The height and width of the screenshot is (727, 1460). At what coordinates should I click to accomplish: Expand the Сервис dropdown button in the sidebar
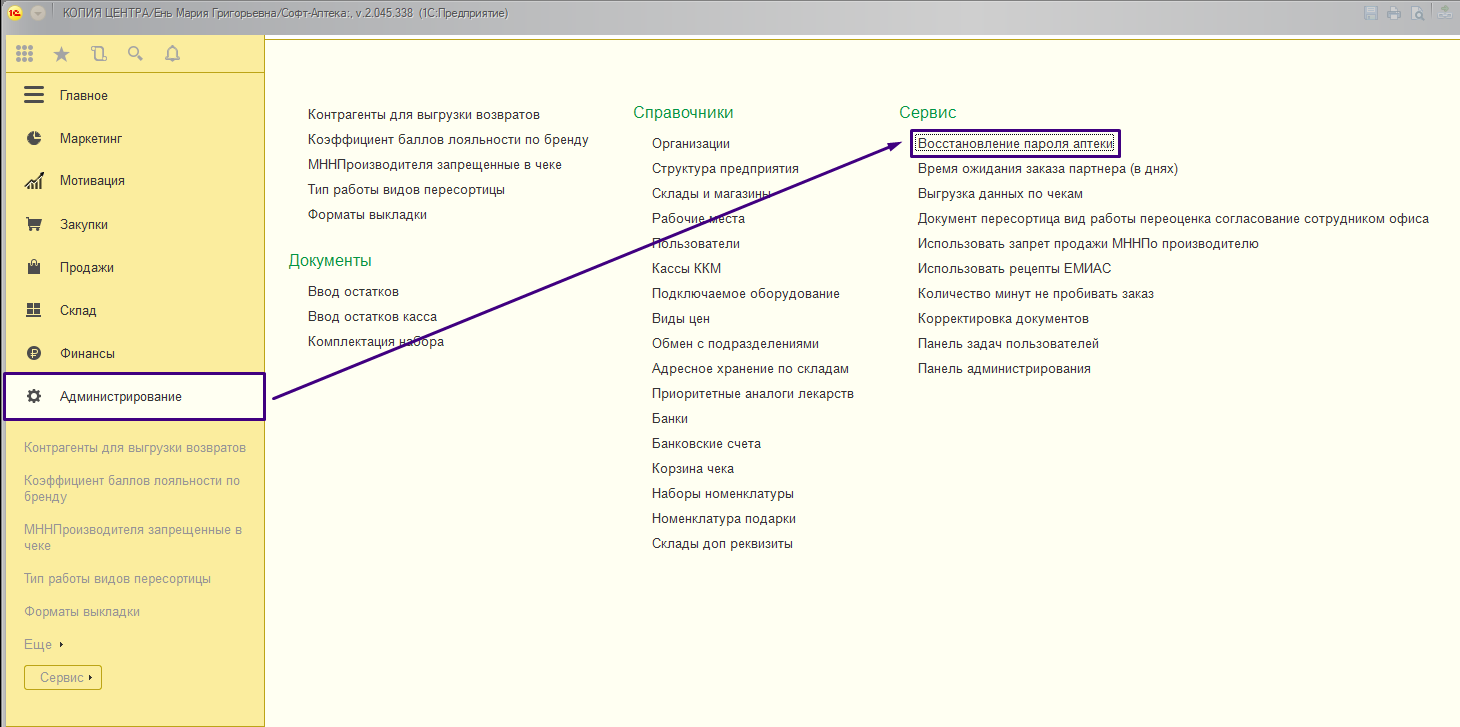63,678
